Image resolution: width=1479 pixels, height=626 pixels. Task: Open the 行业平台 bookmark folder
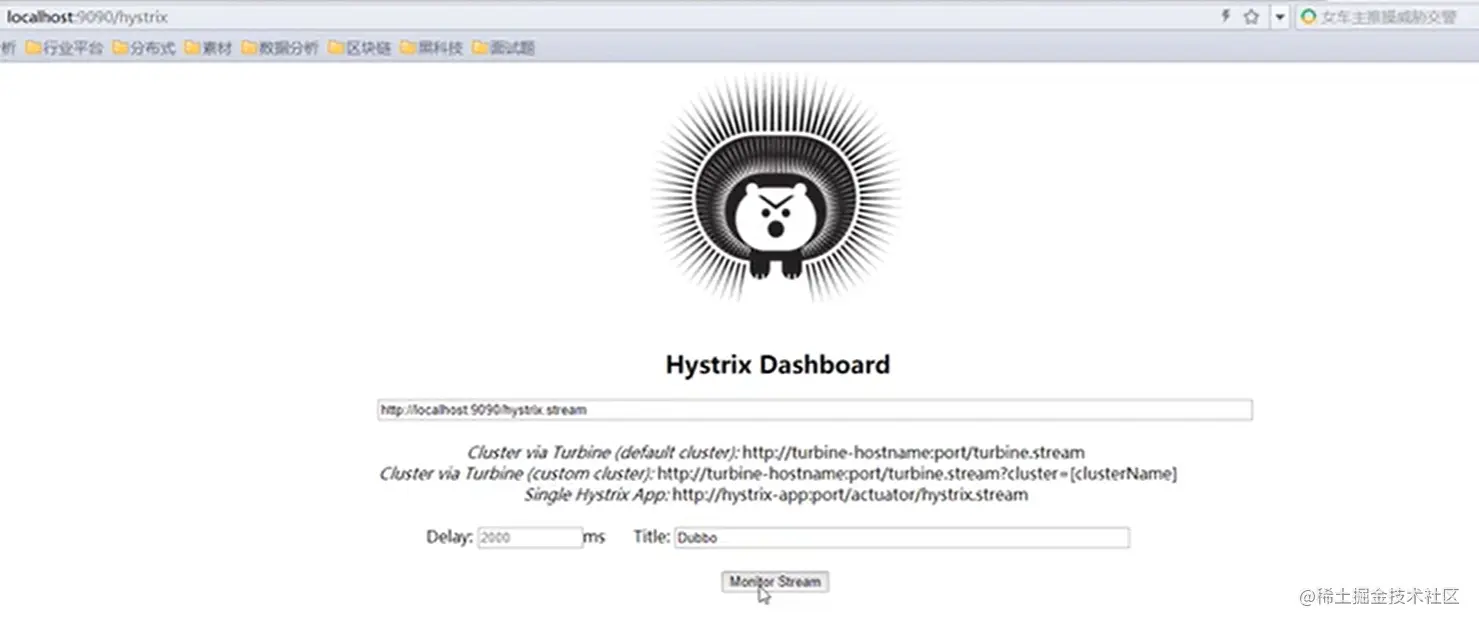tap(64, 47)
